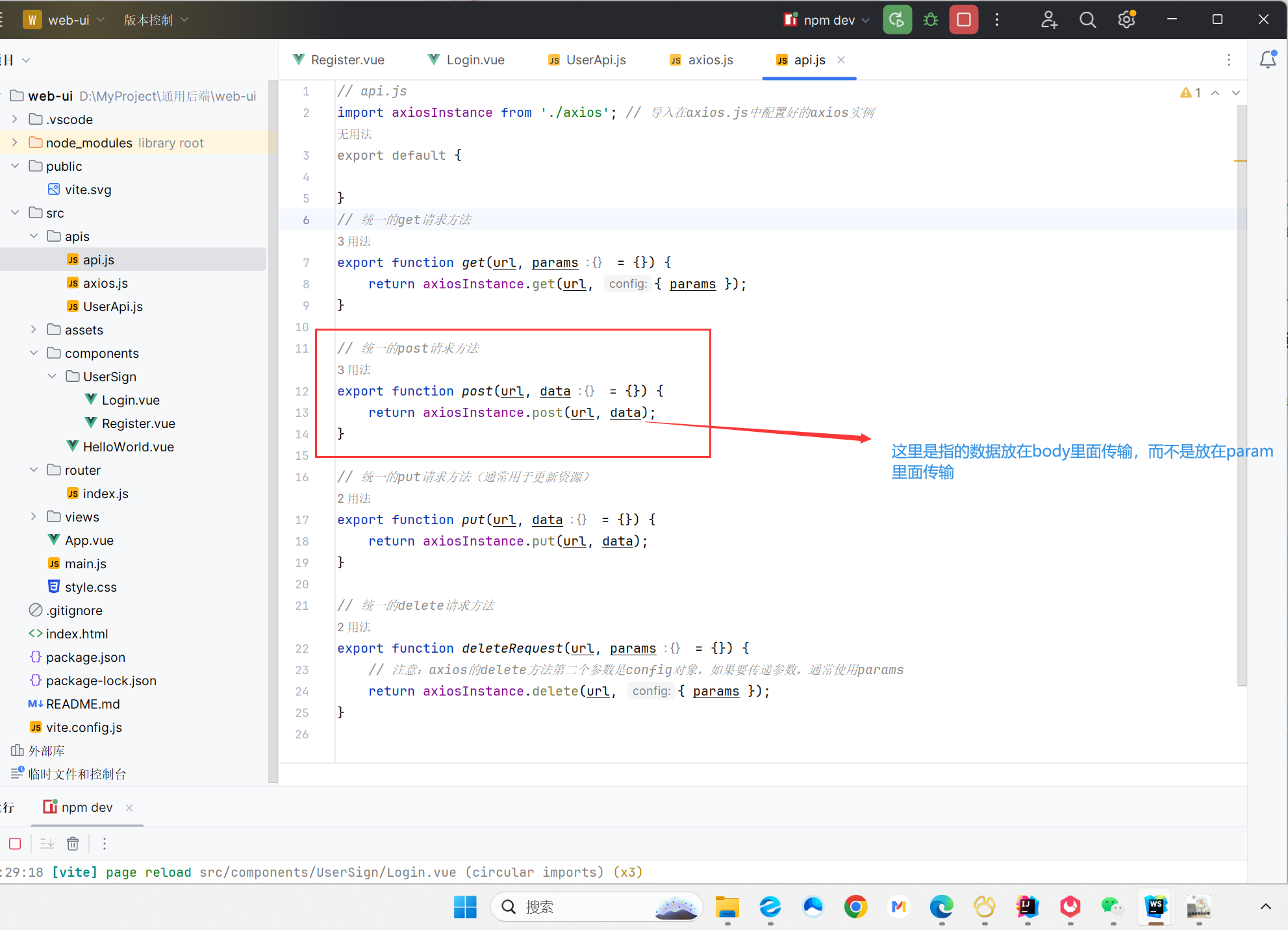
Task: Stop the running npm dev process
Action: click(x=964, y=20)
